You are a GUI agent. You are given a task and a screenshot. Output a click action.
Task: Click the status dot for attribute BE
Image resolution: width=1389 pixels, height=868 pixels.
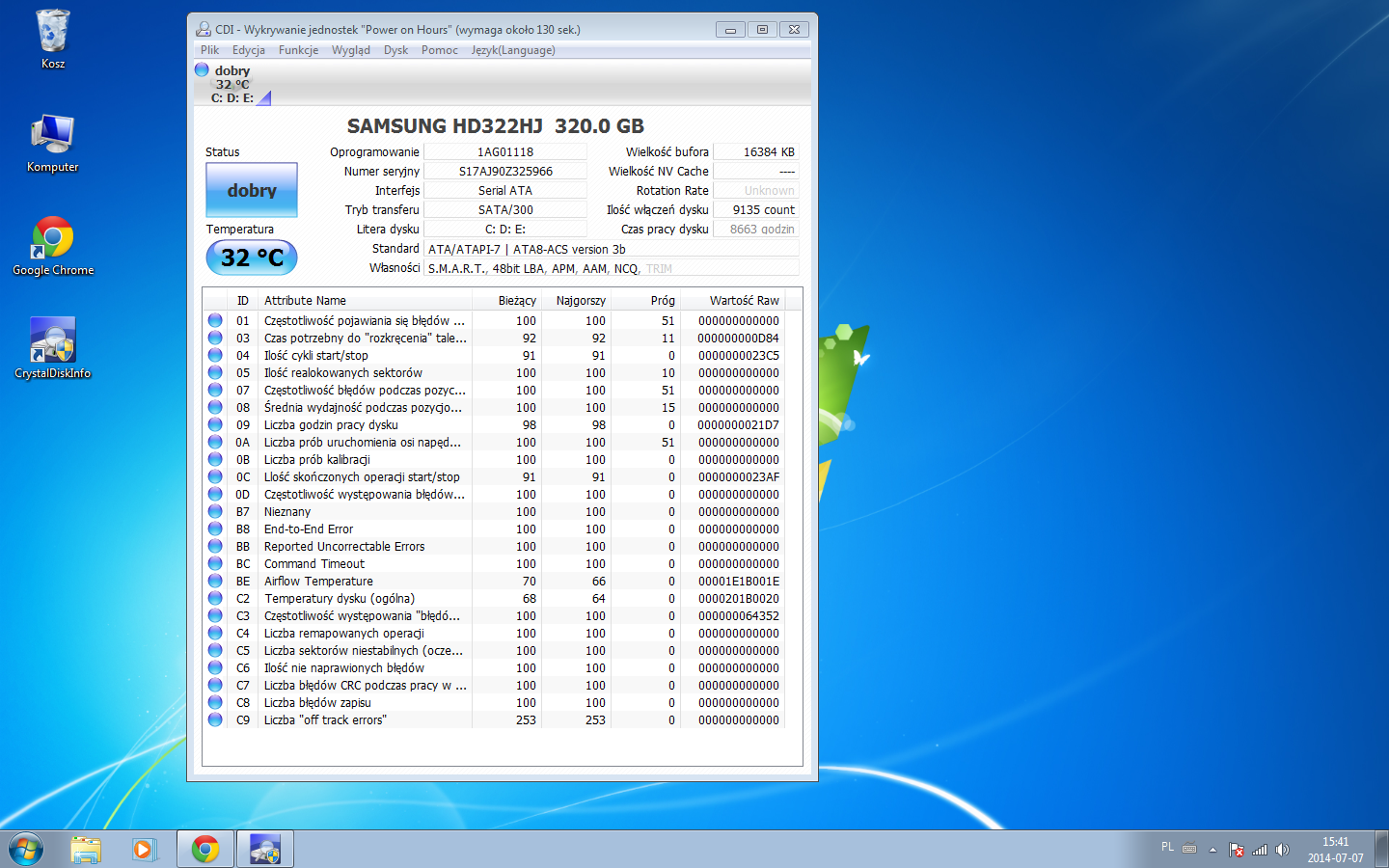[215, 581]
